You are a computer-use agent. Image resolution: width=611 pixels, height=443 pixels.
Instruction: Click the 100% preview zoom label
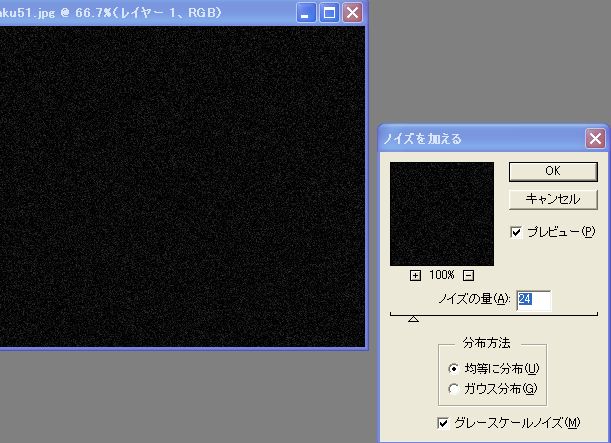click(x=442, y=275)
